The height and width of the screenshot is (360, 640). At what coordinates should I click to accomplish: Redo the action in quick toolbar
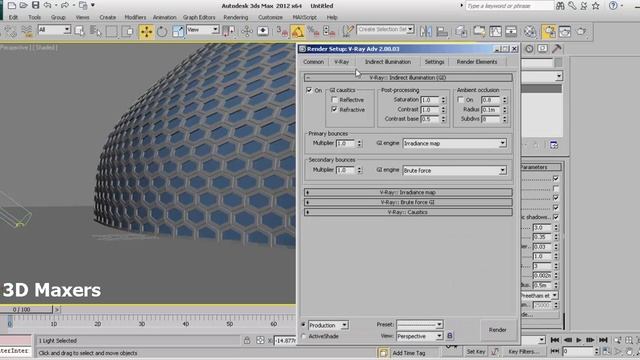(64, 6)
